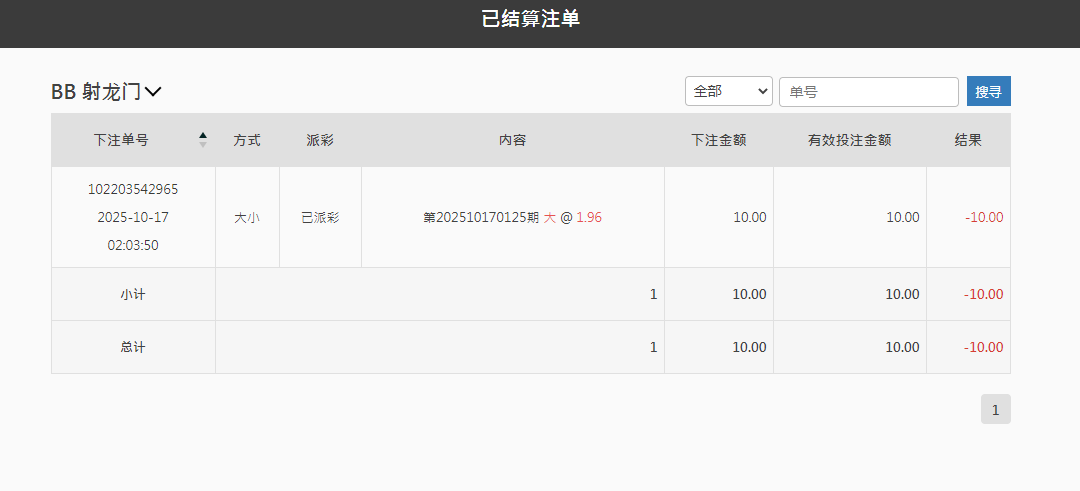Click the 已派彩 payout status cell
The height and width of the screenshot is (491, 1080).
tap(320, 217)
